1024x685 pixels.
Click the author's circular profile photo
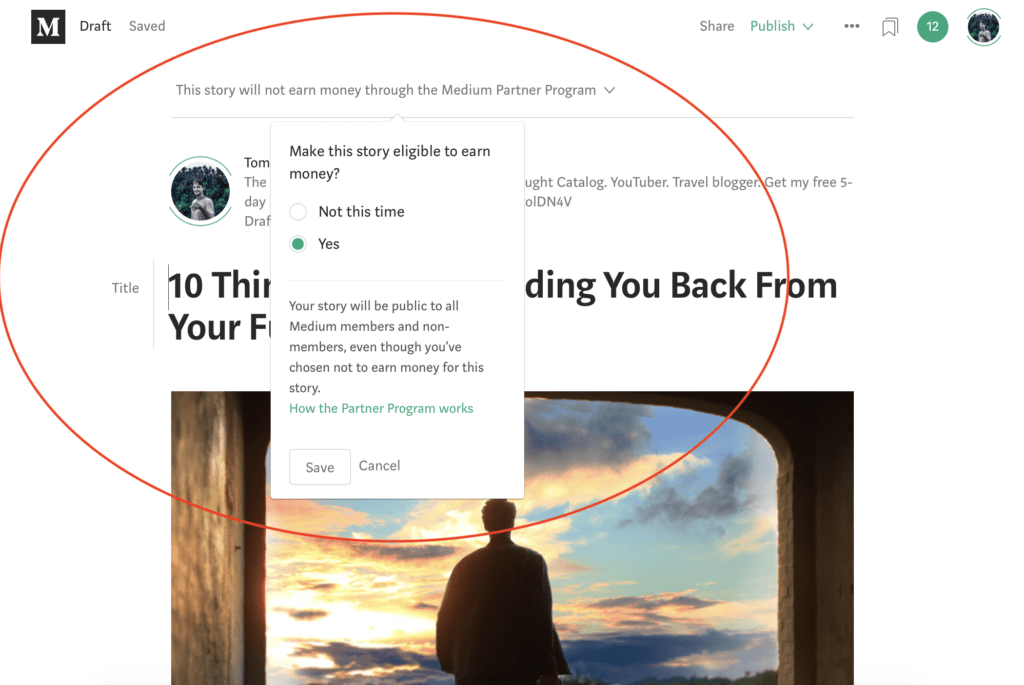click(x=200, y=191)
